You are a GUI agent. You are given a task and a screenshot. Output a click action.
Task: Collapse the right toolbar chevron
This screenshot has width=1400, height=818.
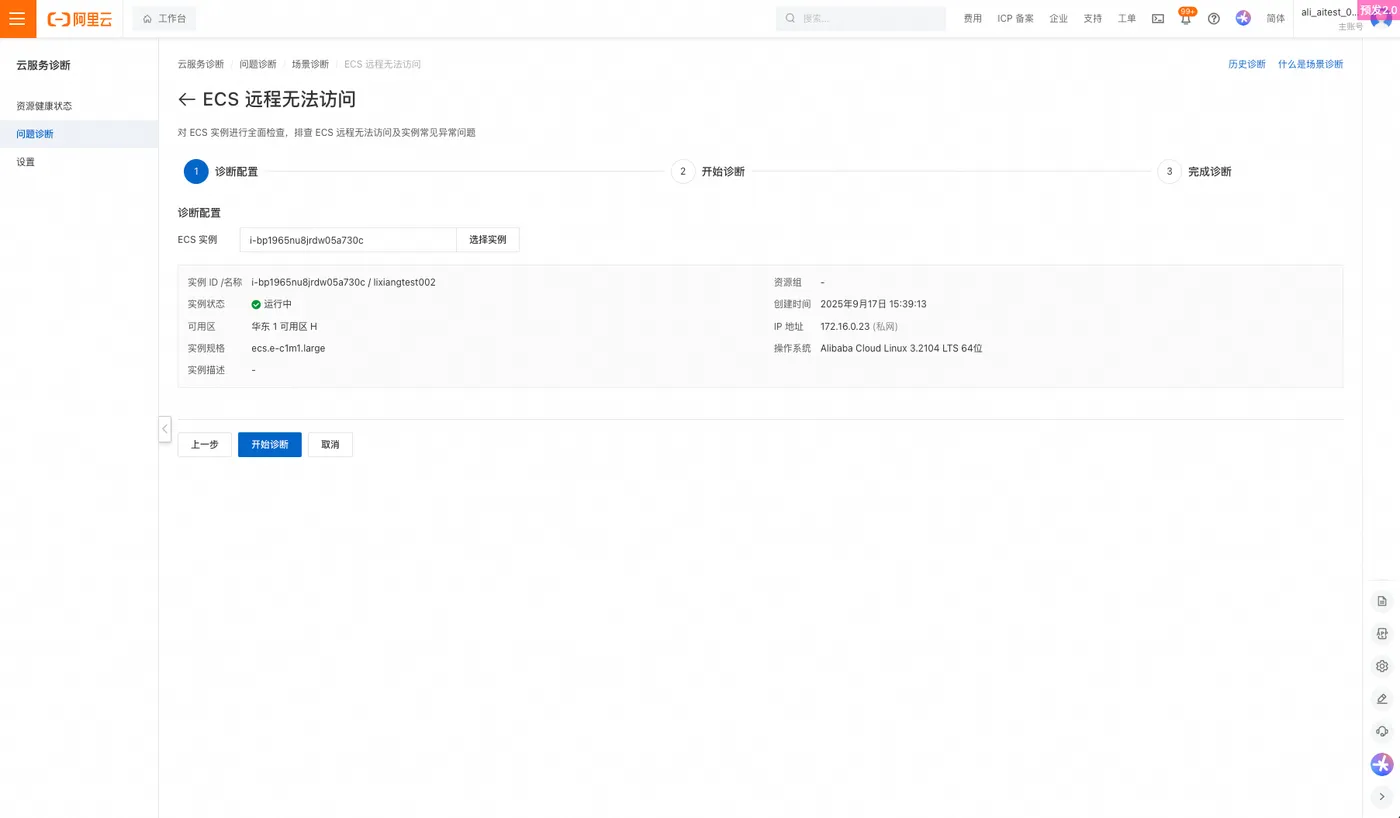(1382, 797)
